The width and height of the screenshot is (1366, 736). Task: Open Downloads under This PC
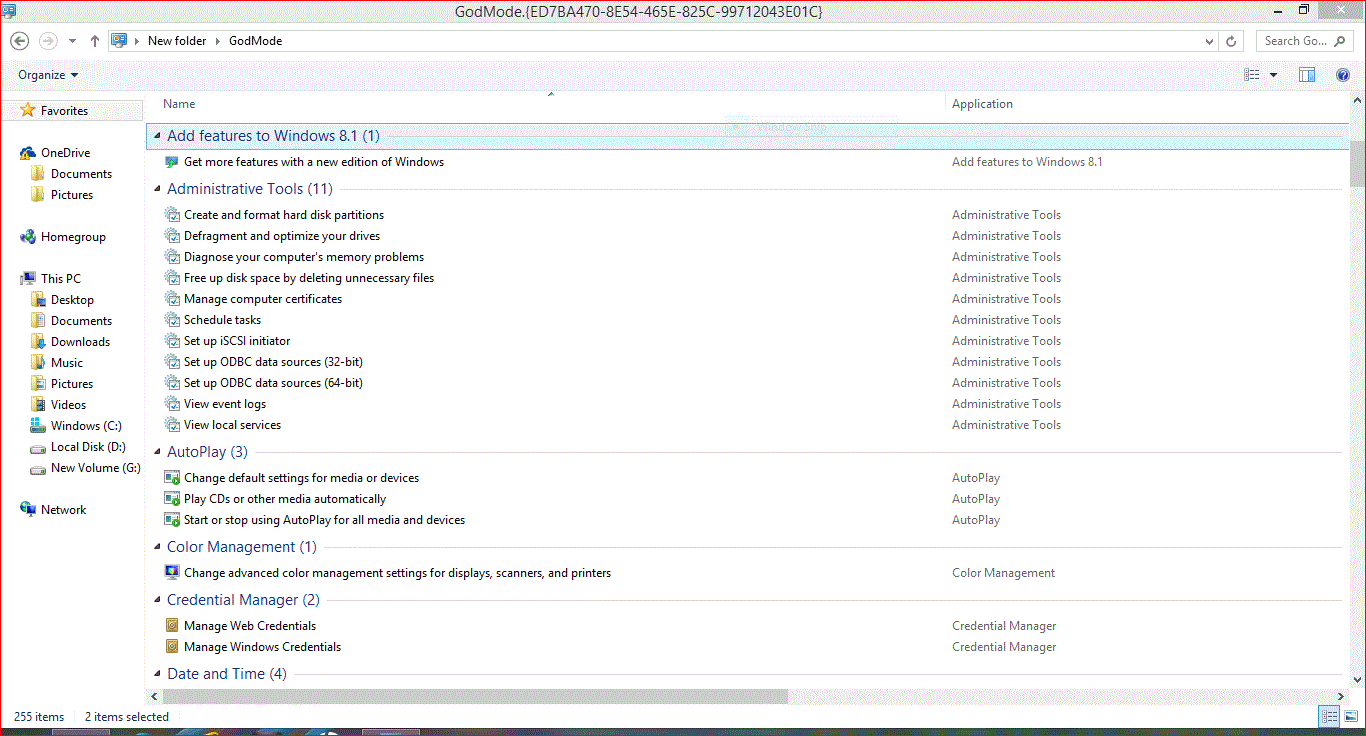[80, 342]
